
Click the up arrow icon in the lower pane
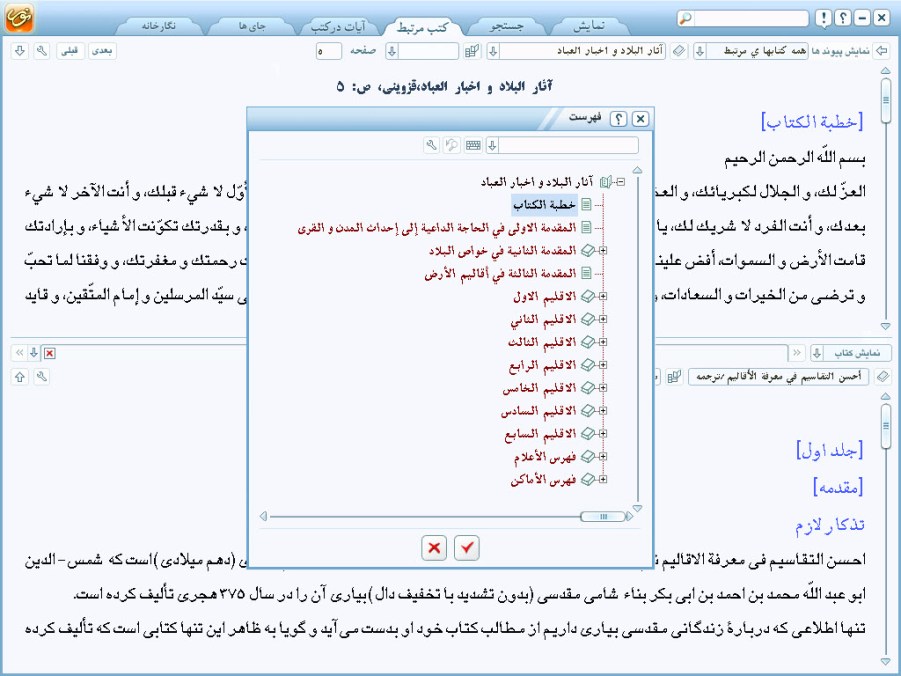(x=20, y=377)
